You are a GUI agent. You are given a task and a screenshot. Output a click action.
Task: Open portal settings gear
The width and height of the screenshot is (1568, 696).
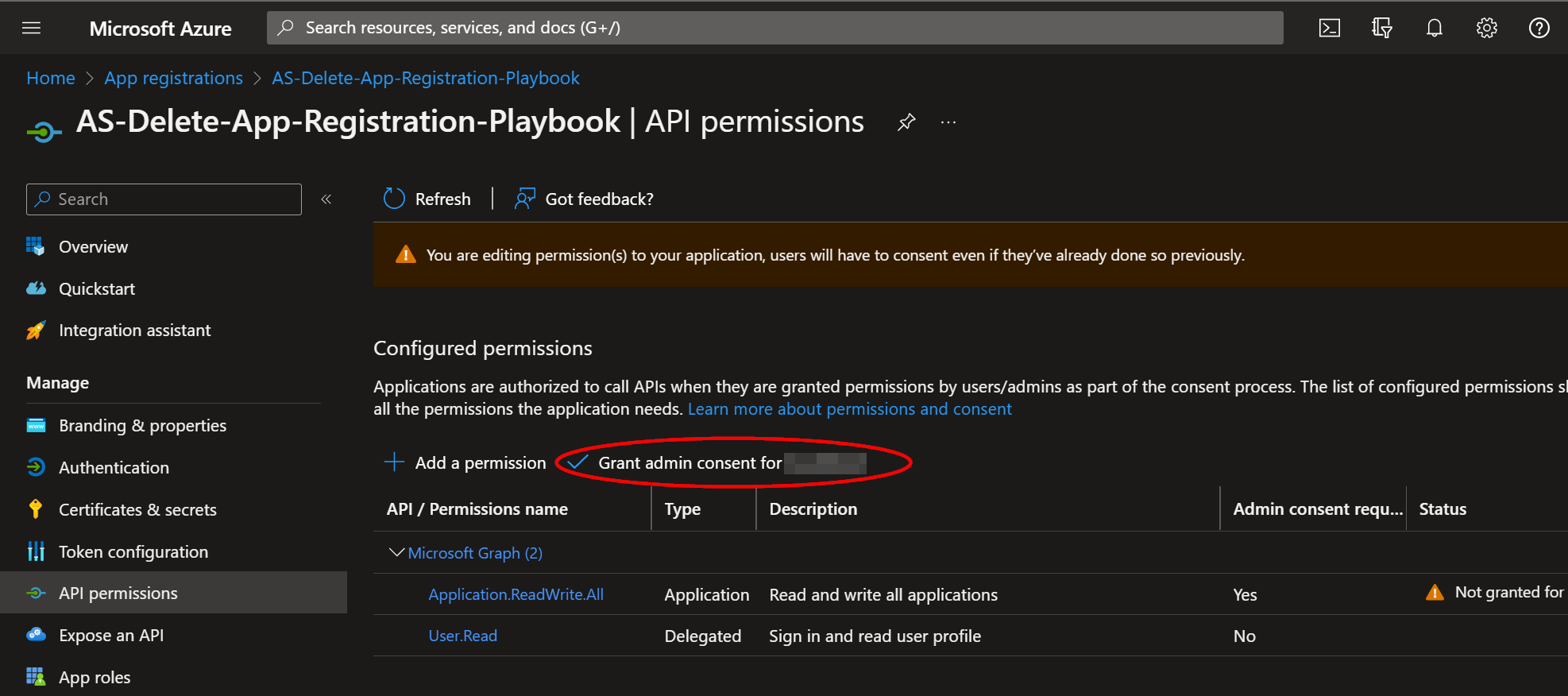click(x=1486, y=28)
